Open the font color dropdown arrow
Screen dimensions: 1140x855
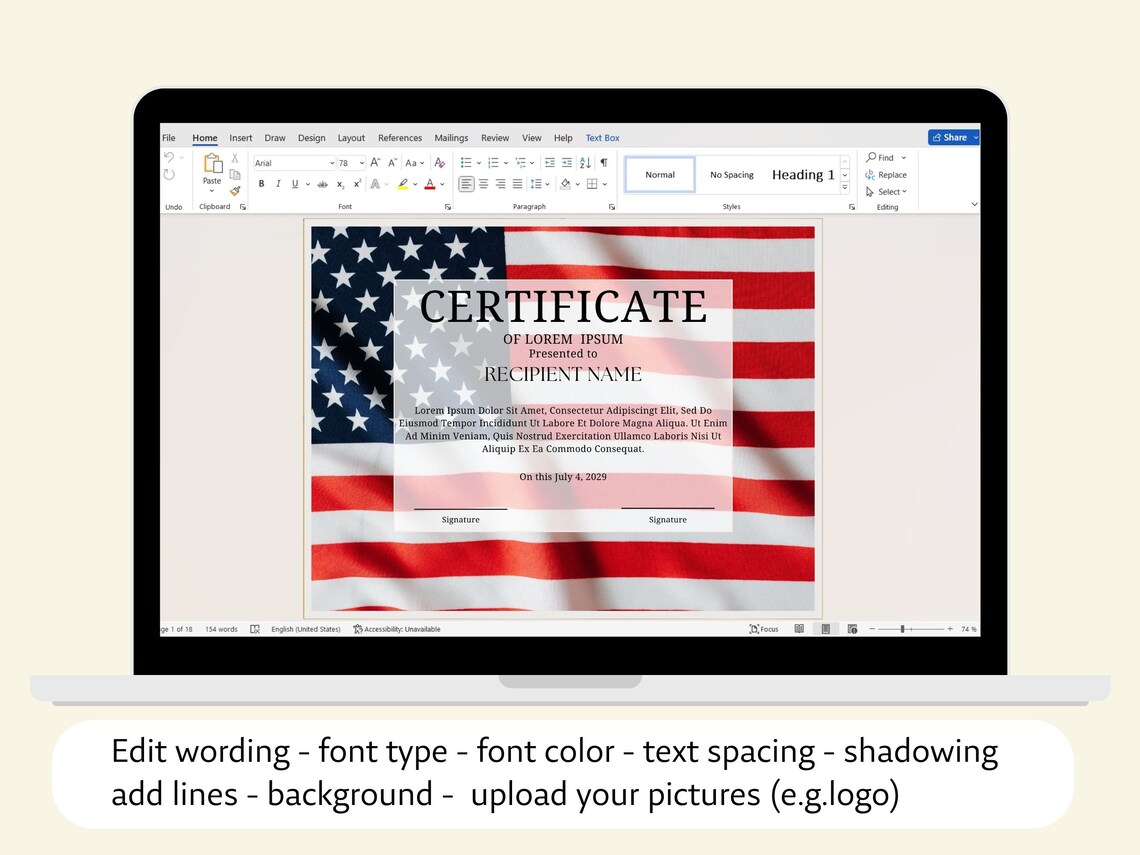click(x=441, y=184)
